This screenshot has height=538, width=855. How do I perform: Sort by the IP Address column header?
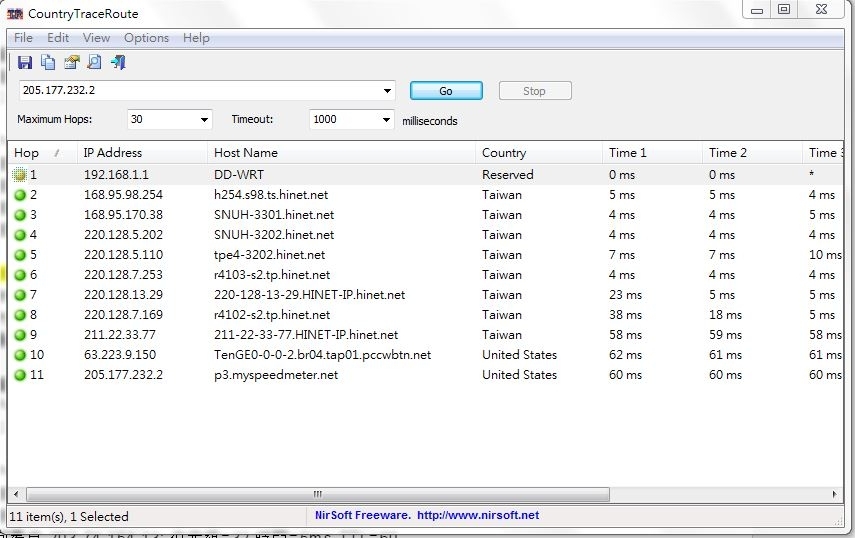[142, 153]
